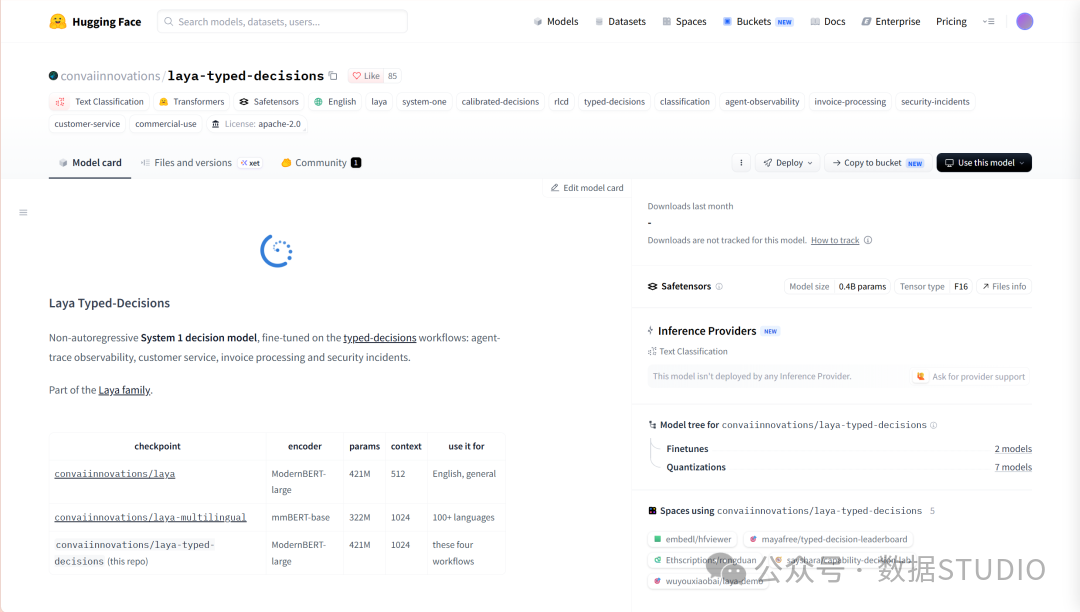Screen dimensions: 1080x612
Task: Open the 85 likes count
Action: [393, 76]
